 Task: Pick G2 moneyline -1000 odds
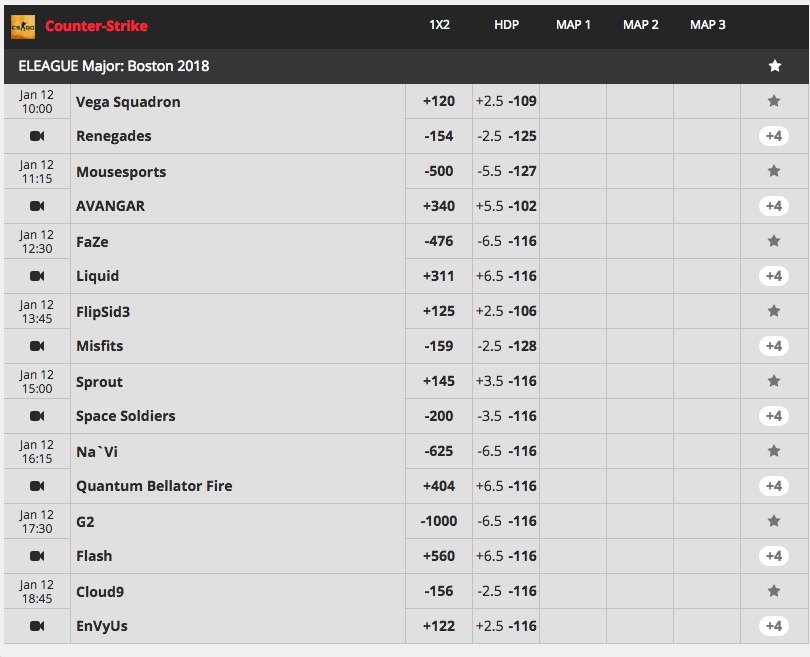(x=439, y=521)
